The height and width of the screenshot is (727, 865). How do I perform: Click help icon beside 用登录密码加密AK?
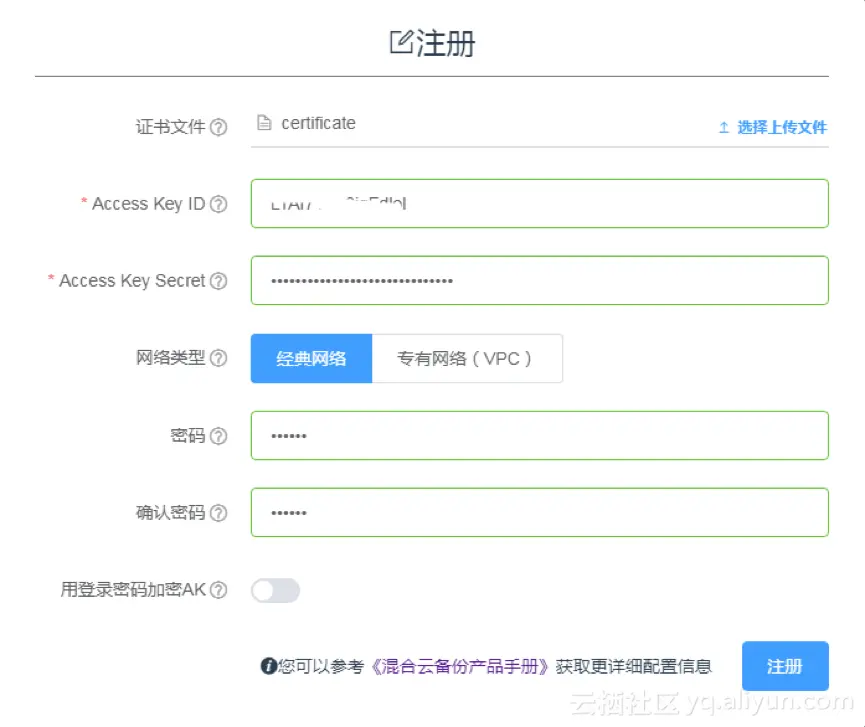pyautogui.click(x=218, y=590)
